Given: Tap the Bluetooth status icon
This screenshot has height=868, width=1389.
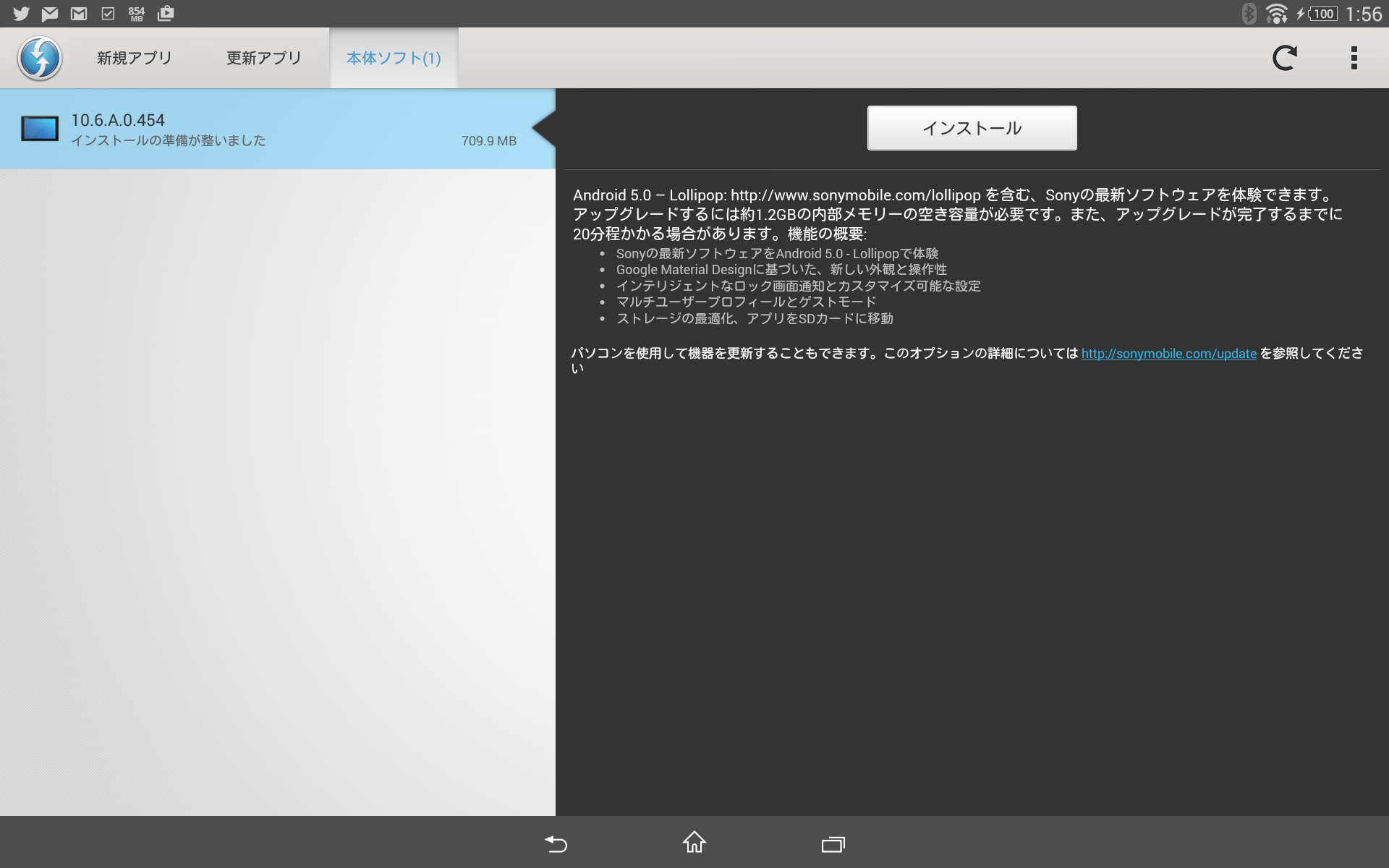Looking at the screenshot, I should point(1249,14).
